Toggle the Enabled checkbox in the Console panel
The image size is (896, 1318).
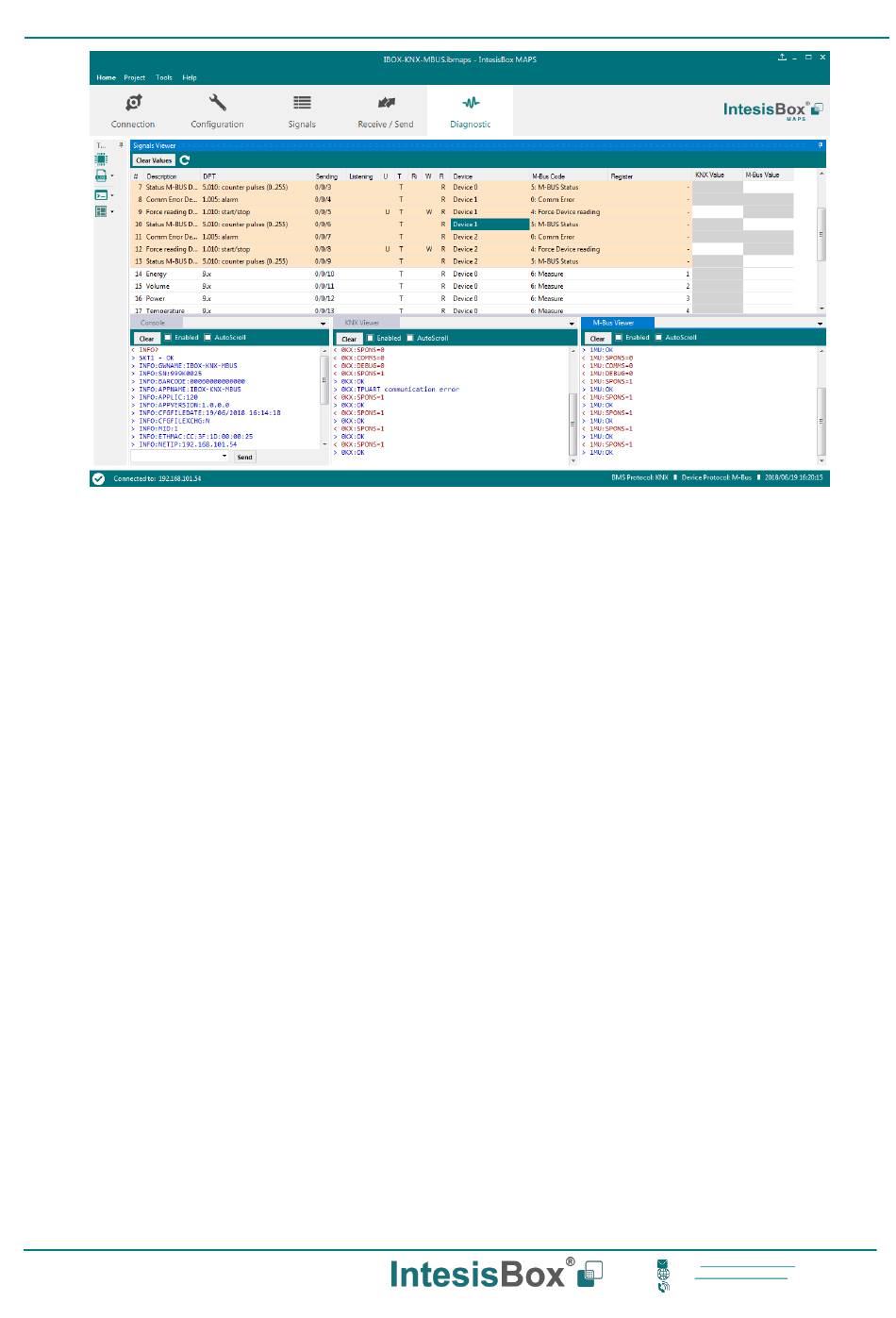[x=168, y=338]
